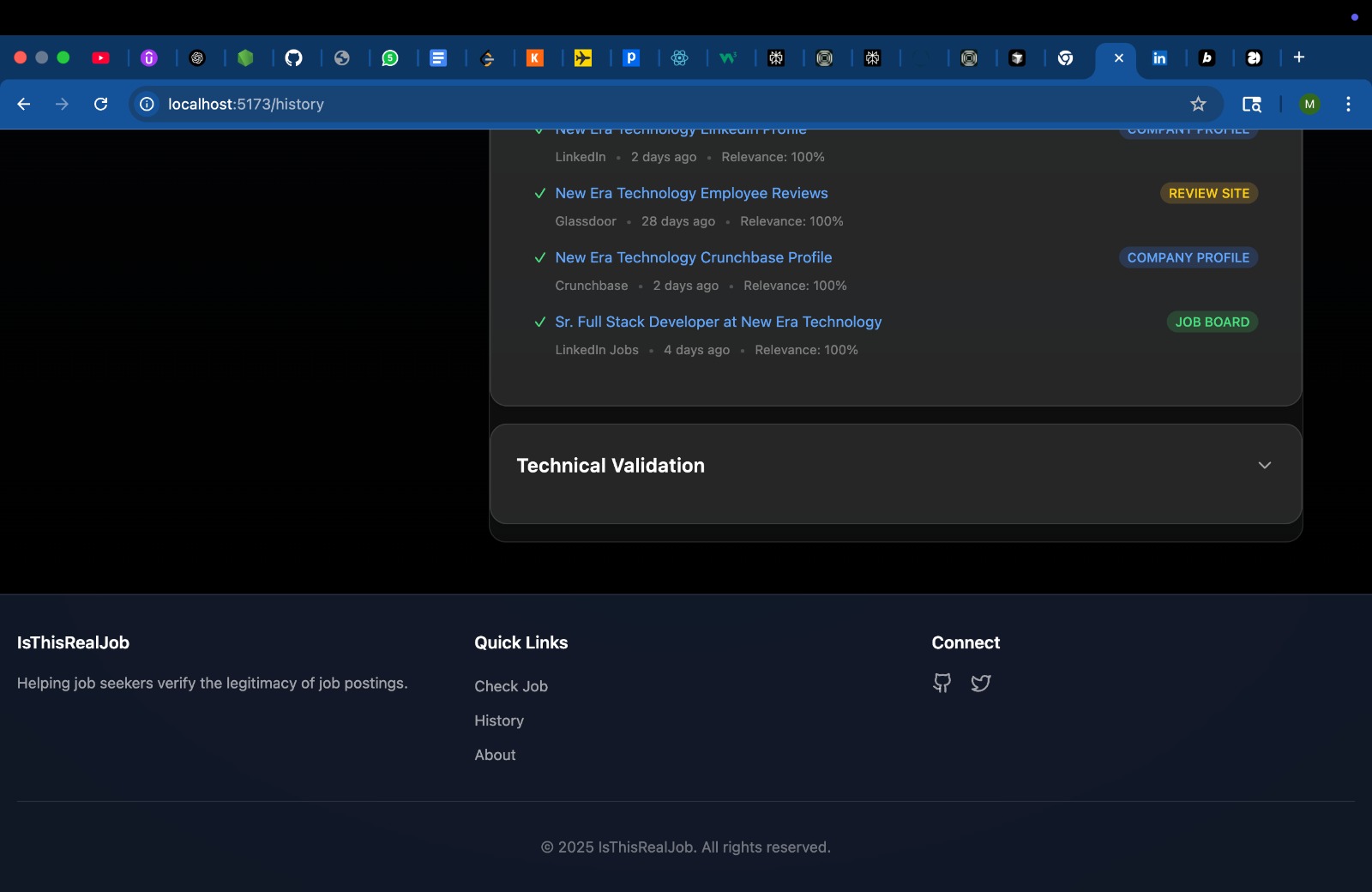The image size is (1372, 892).
Task: Click the 'Quick Links' footer heading
Action: tap(521, 642)
